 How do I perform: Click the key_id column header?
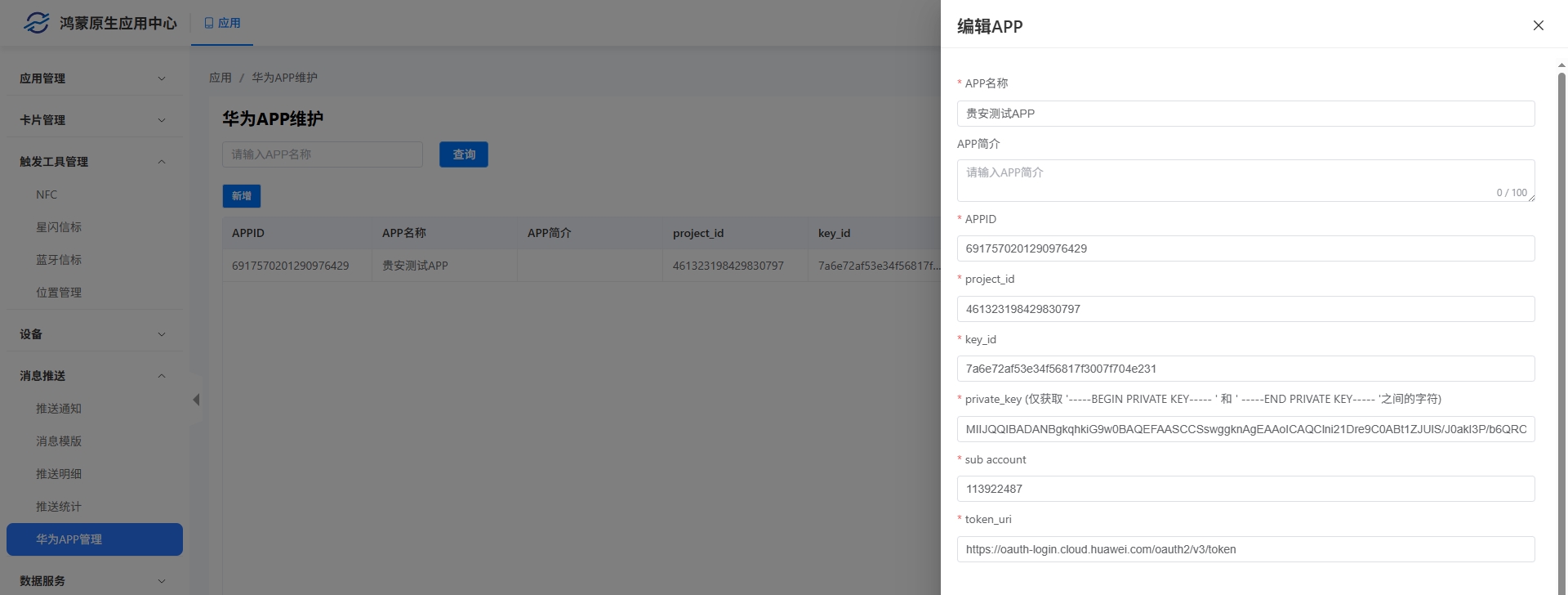pos(875,233)
